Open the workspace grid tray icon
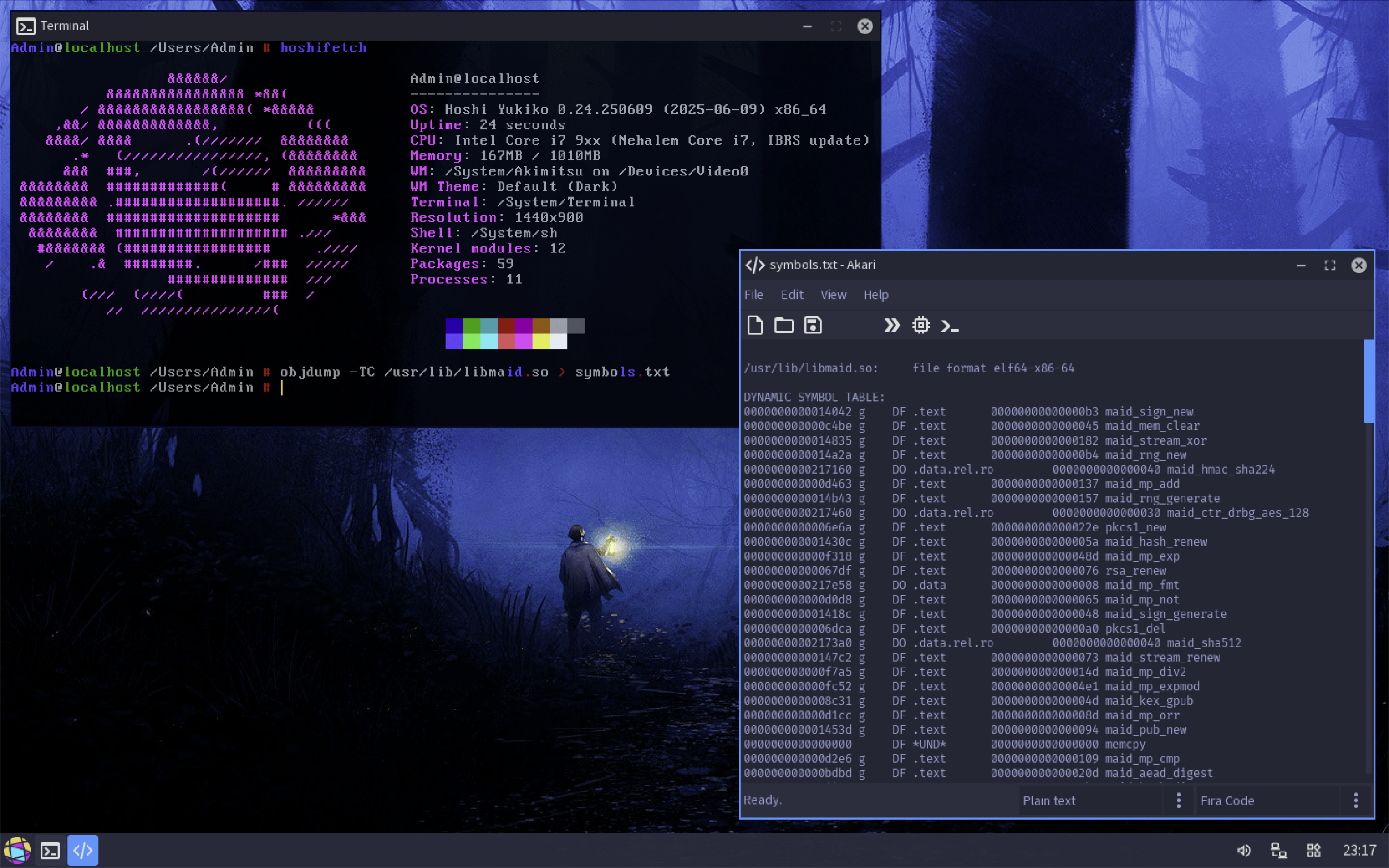This screenshot has width=1389, height=868. (1313, 850)
